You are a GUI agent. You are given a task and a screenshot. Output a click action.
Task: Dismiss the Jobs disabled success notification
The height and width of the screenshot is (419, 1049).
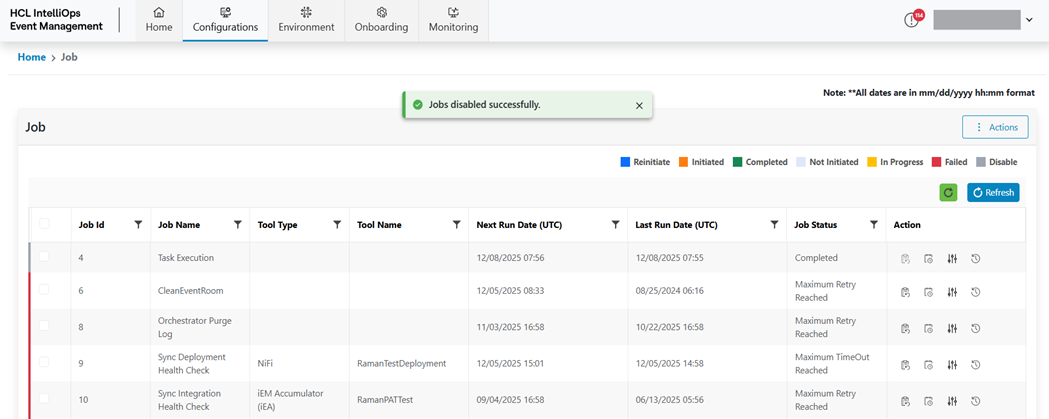pos(639,105)
